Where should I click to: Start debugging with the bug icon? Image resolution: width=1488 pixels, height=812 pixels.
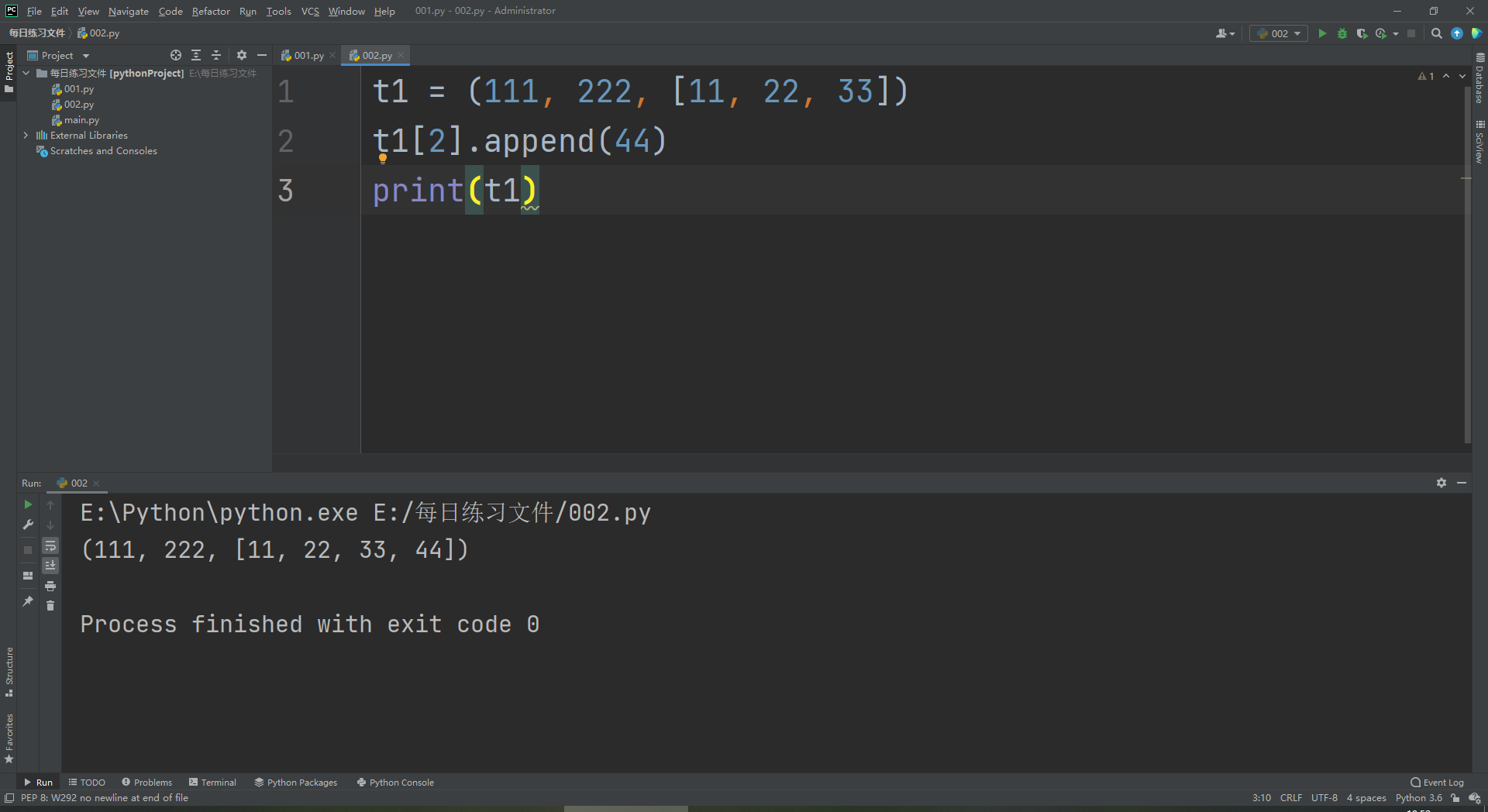point(1342,33)
